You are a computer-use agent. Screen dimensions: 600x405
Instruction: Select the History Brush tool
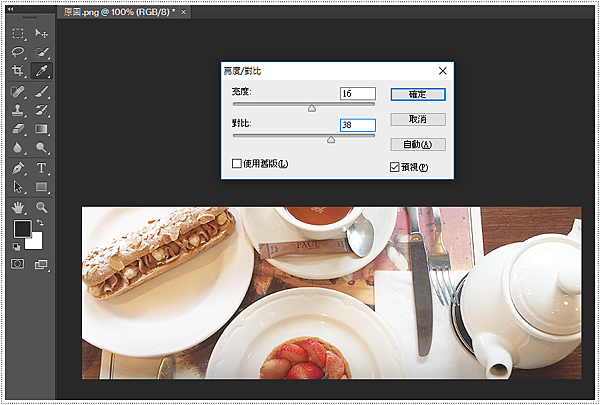coord(41,110)
